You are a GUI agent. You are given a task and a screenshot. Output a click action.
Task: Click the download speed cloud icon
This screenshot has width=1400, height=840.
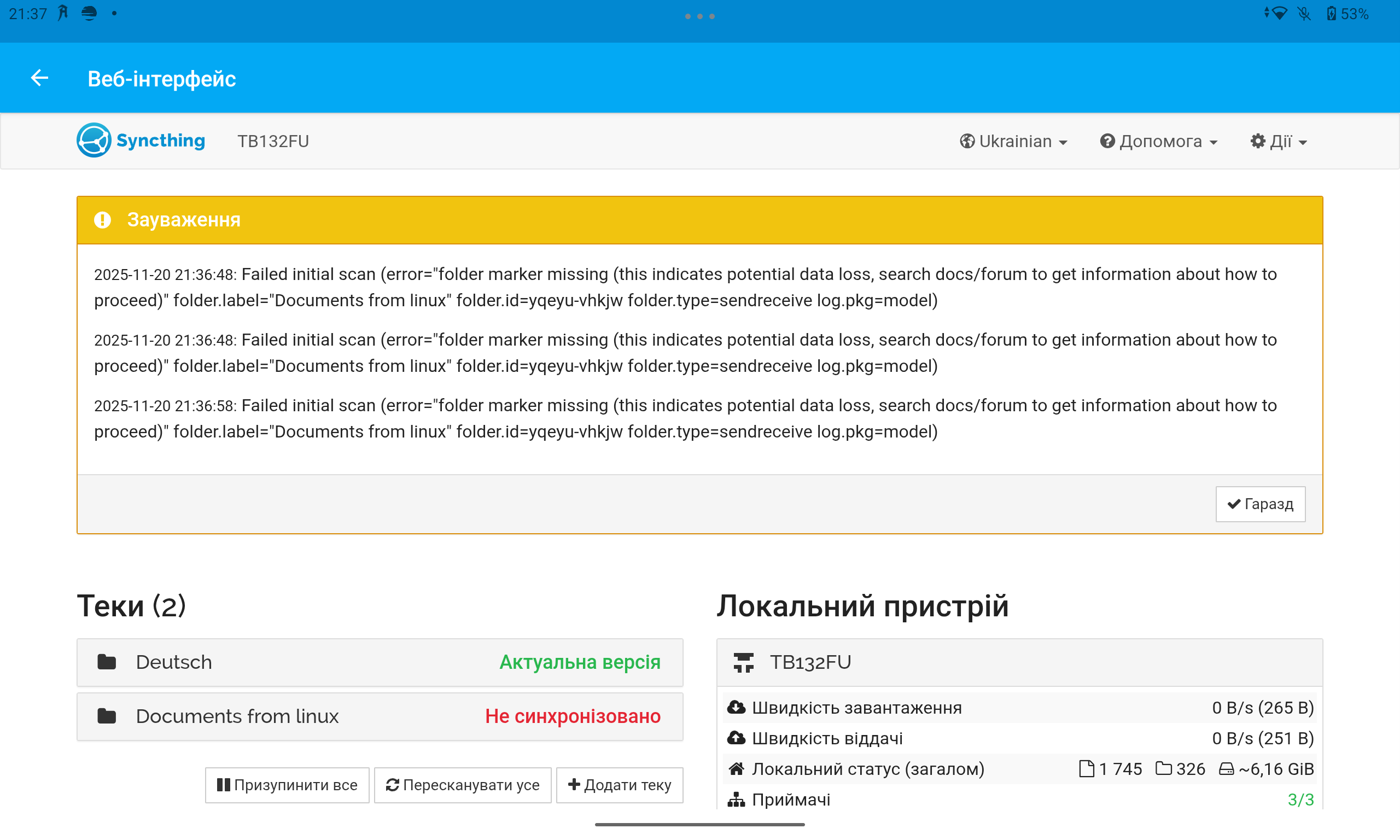[736, 708]
